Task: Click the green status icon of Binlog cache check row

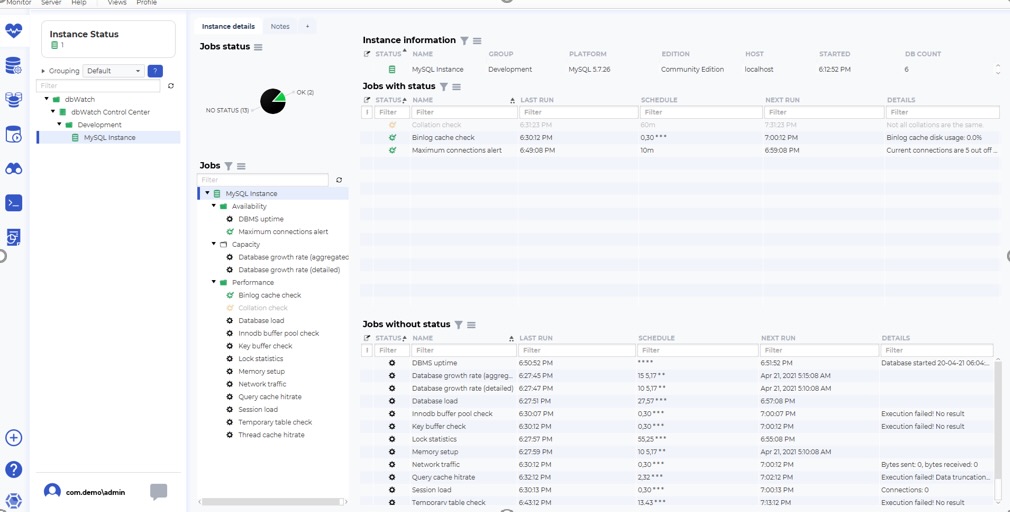Action: pos(392,138)
